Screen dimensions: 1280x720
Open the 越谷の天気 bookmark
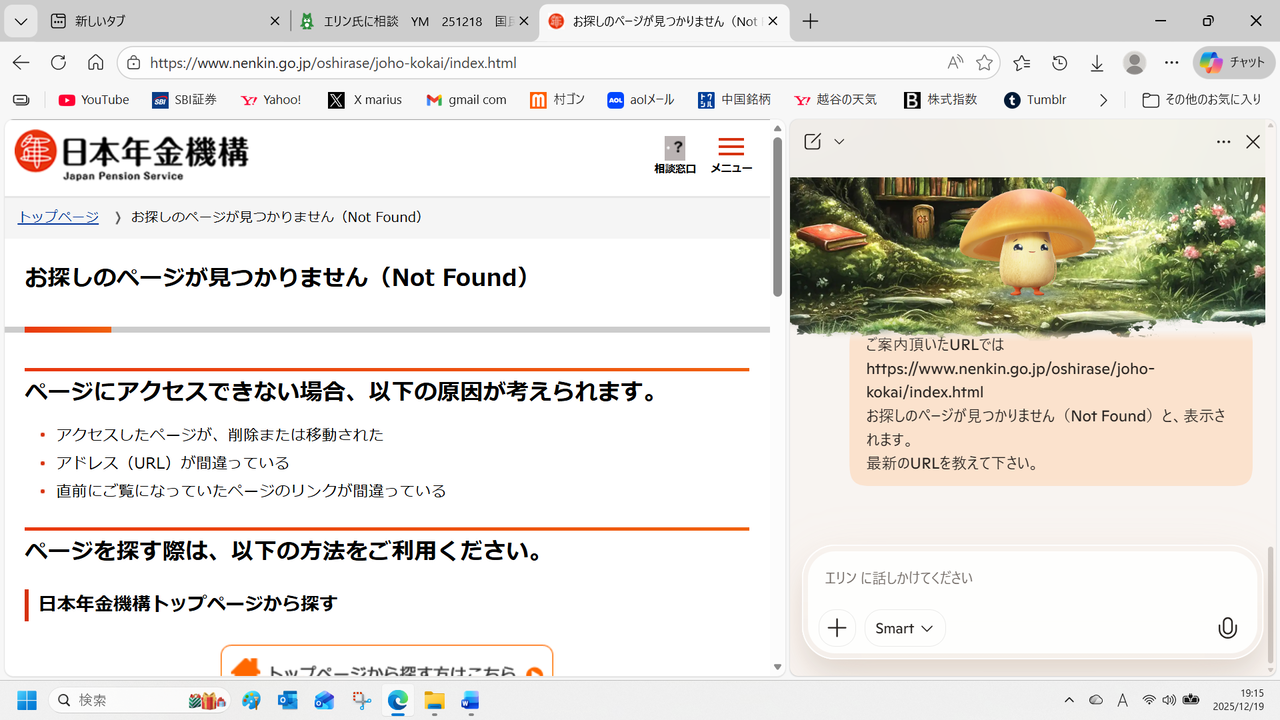(x=835, y=100)
